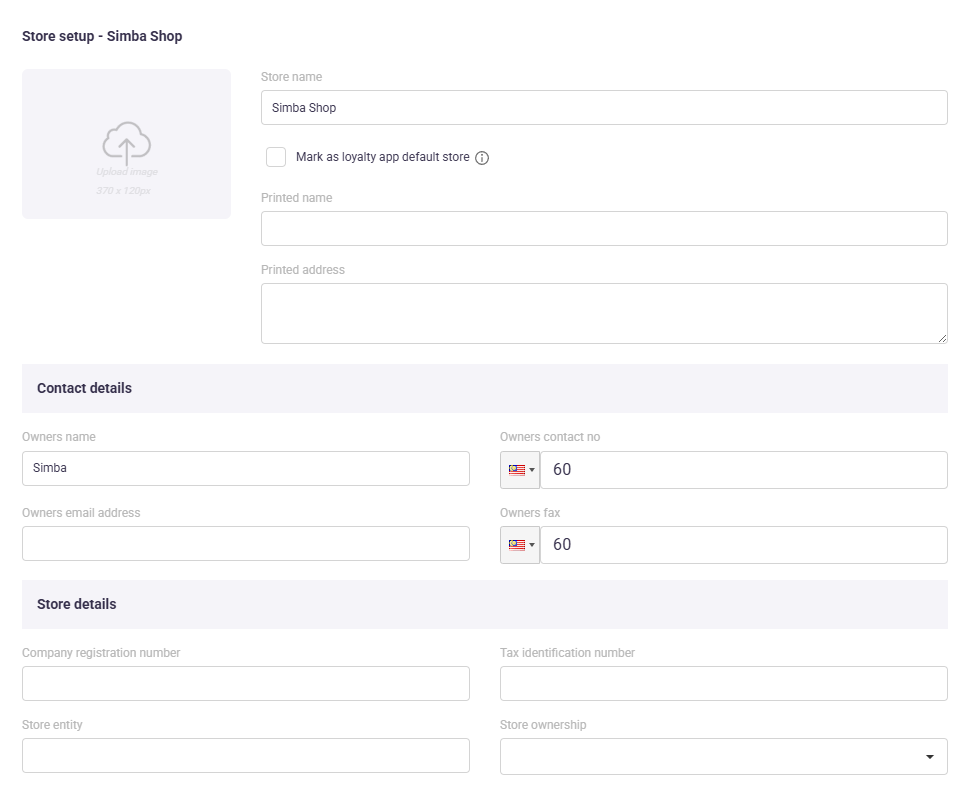Click the Store name input field

click(x=604, y=108)
